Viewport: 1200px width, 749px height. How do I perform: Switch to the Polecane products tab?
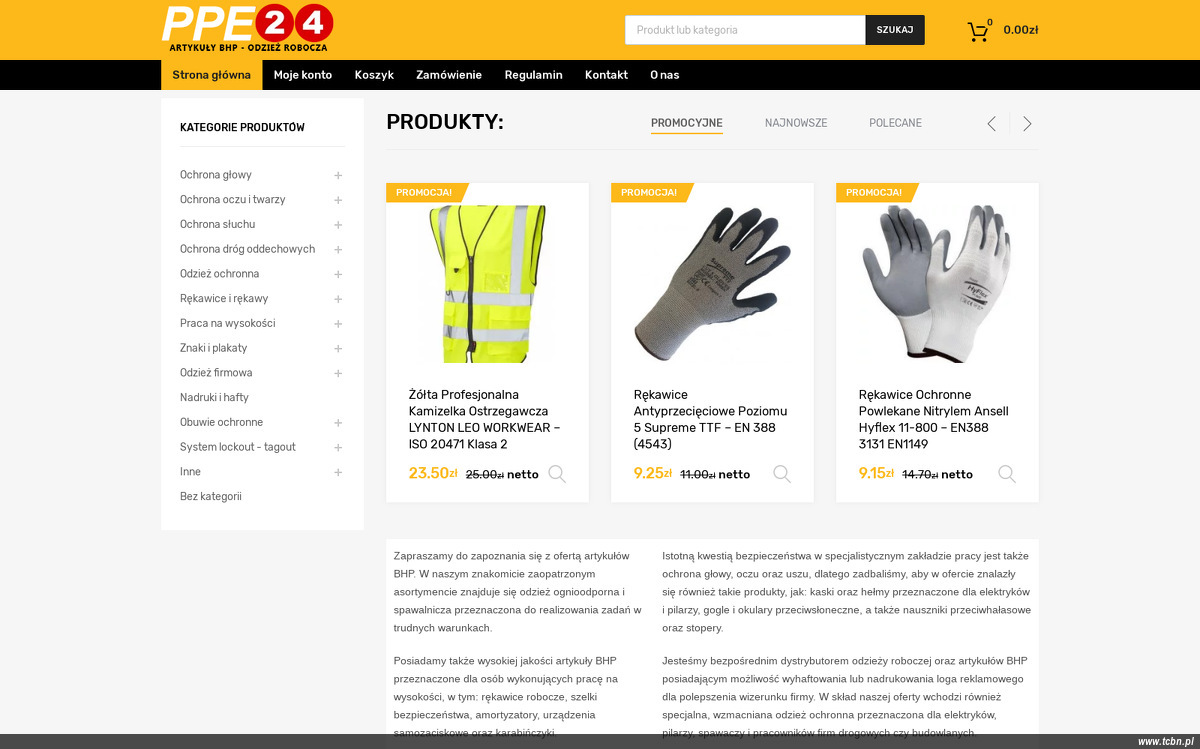pyautogui.click(x=895, y=123)
